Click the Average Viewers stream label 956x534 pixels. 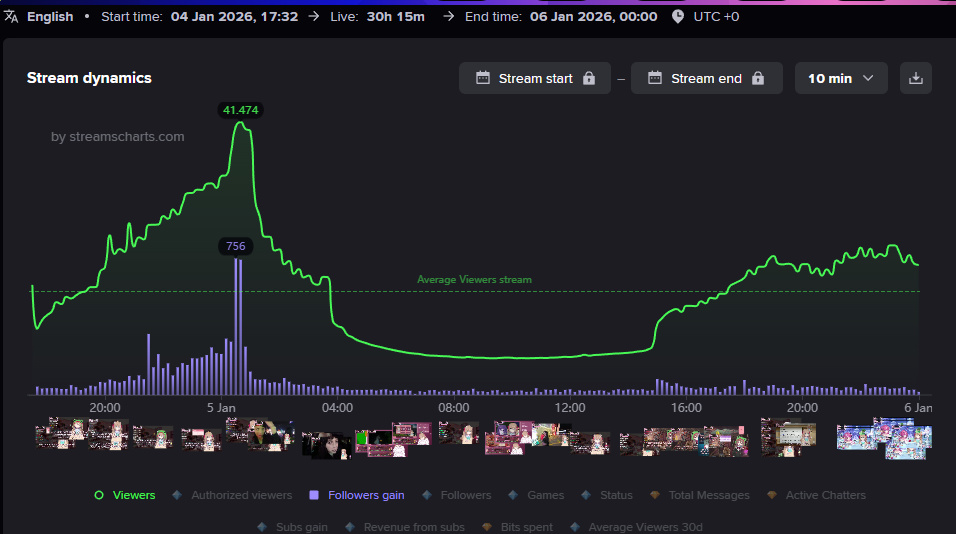(x=474, y=280)
